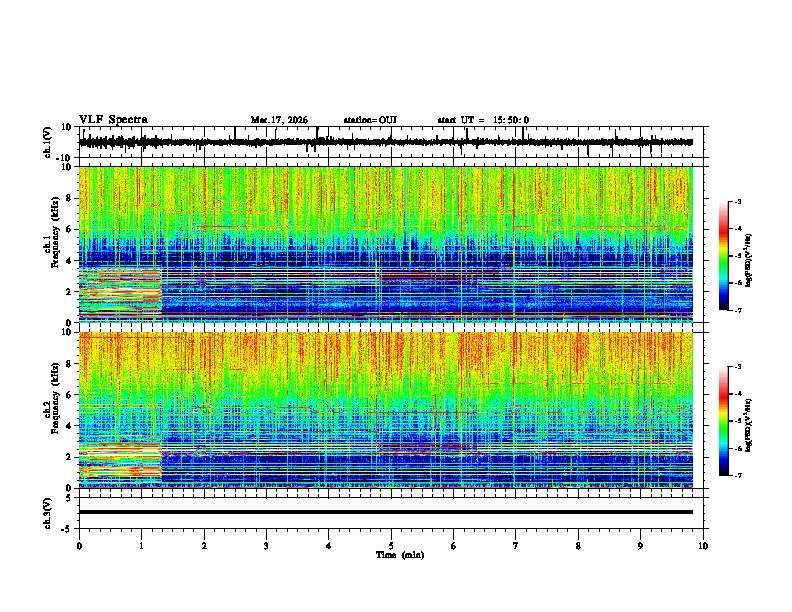Select the "start UT = 15:50:0" header text

click(x=483, y=120)
